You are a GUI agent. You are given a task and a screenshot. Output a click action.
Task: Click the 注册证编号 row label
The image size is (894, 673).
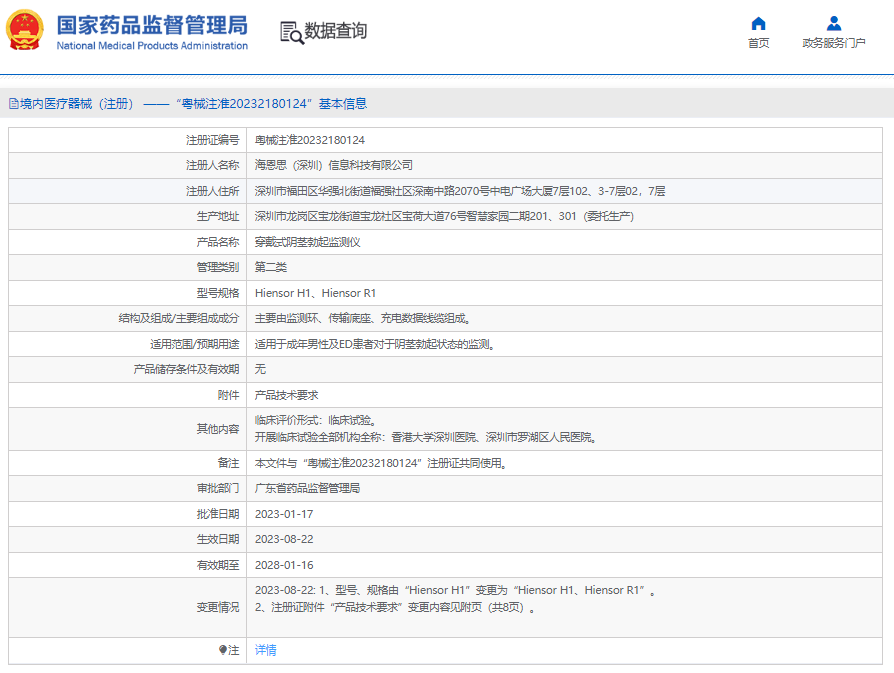coord(213,140)
